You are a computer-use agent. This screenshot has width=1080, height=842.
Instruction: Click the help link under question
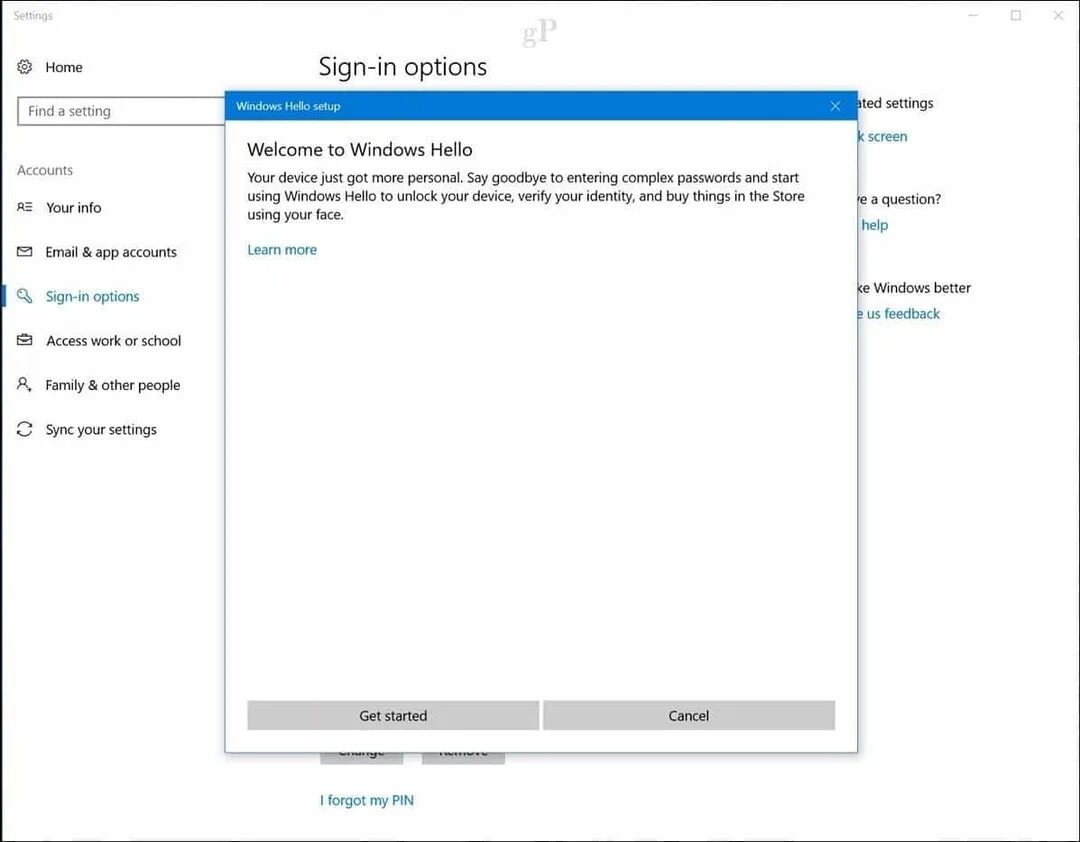pyautogui.click(x=874, y=225)
